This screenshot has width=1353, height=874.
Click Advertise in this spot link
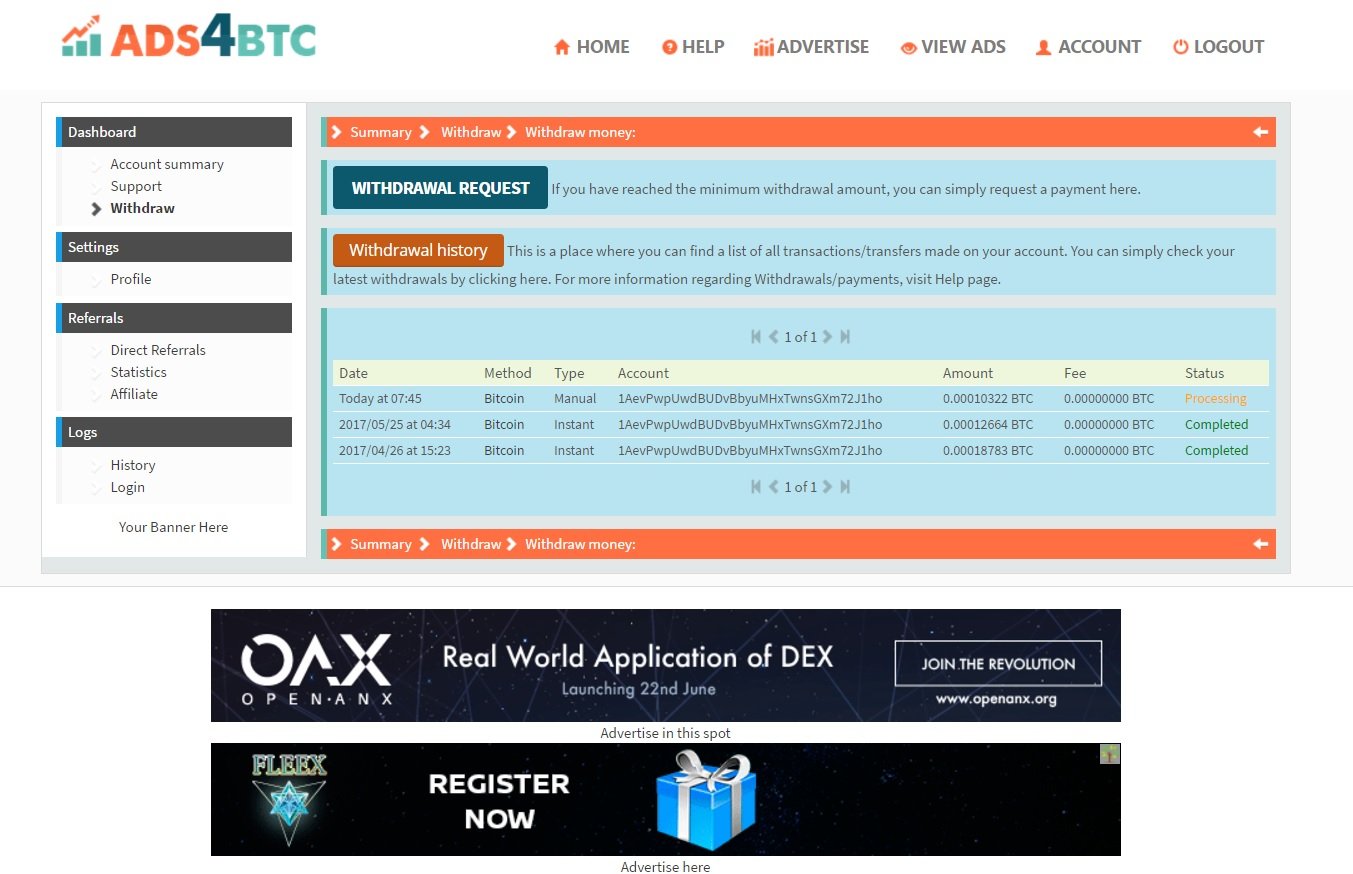(666, 733)
